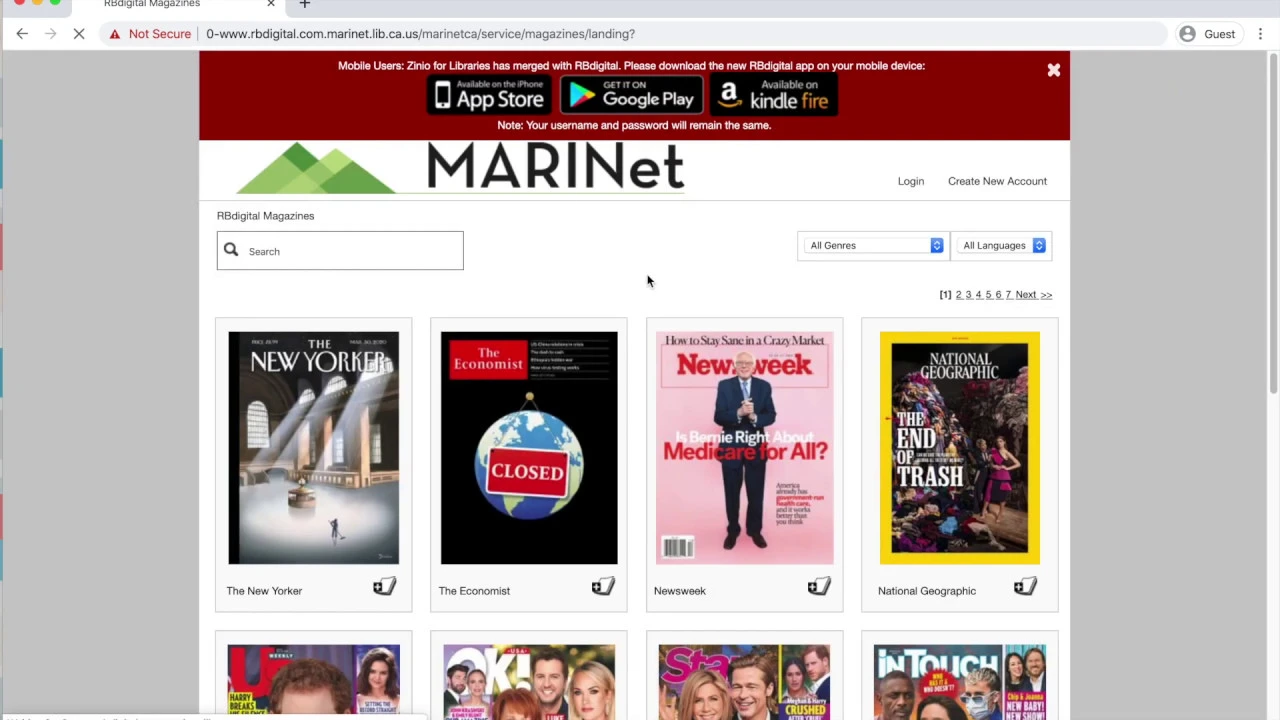Click the search magnifier icon
The height and width of the screenshot is (720, 1280).
(x=231, y=250)
